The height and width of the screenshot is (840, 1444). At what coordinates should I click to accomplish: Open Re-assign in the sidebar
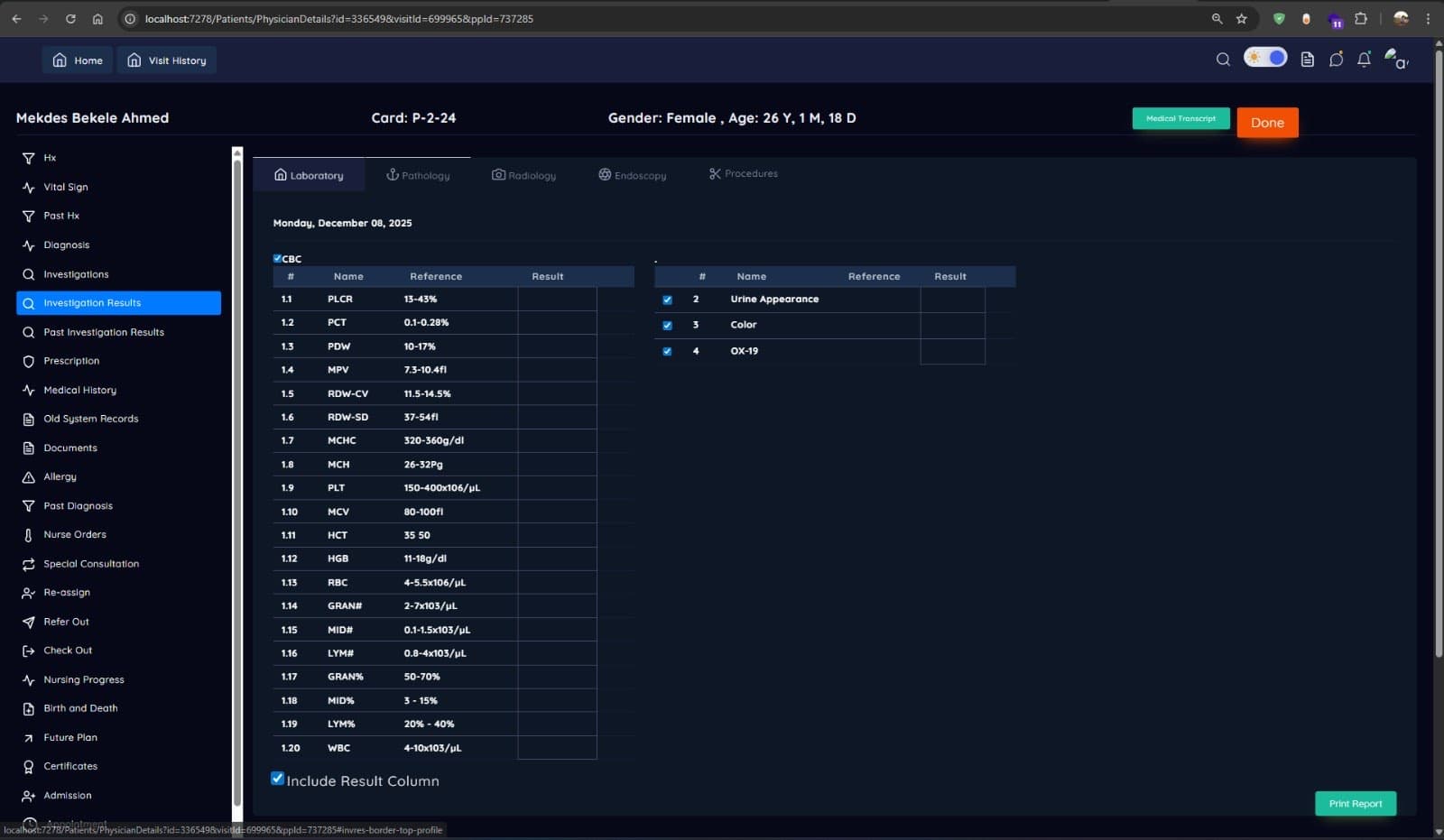(118, 593)
